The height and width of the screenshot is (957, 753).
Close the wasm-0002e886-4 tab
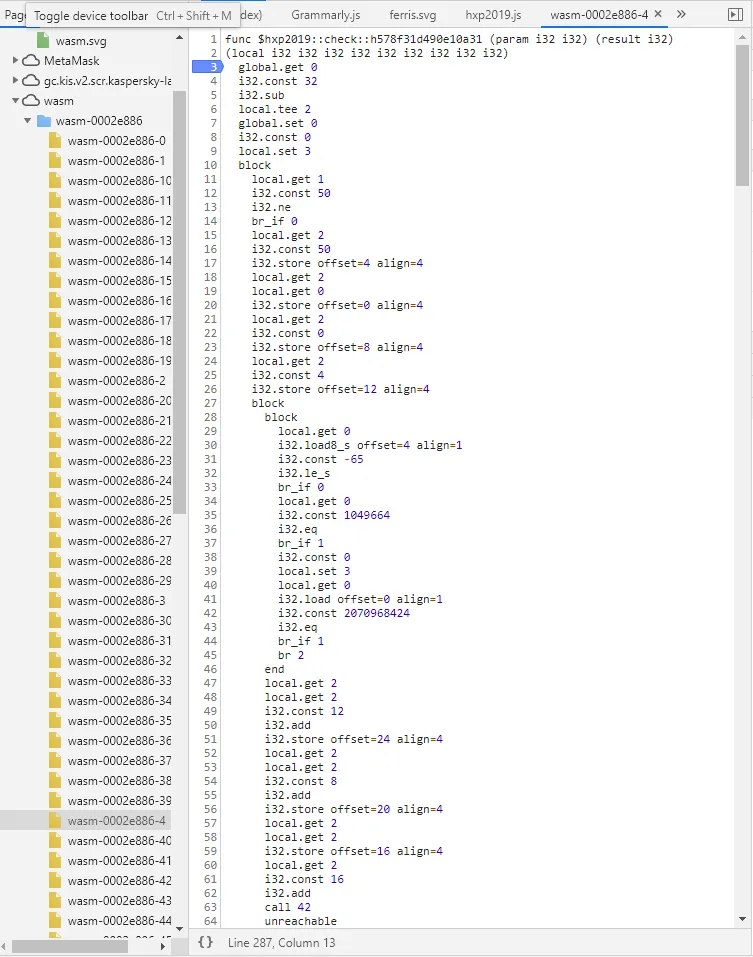point(658,13)
